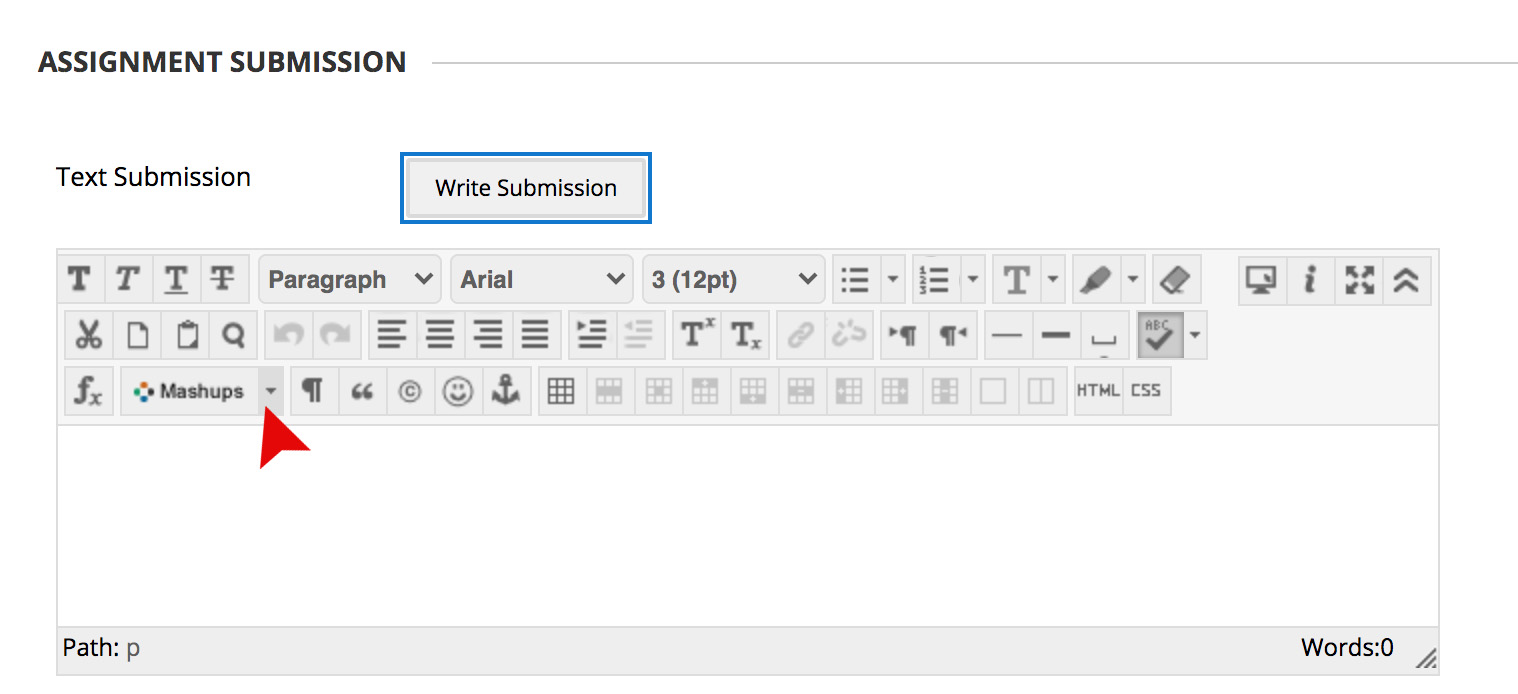Viewport: 1518px width, 694px height.
Task: Expand the numbered list style arrow
Action: [973, 280]
